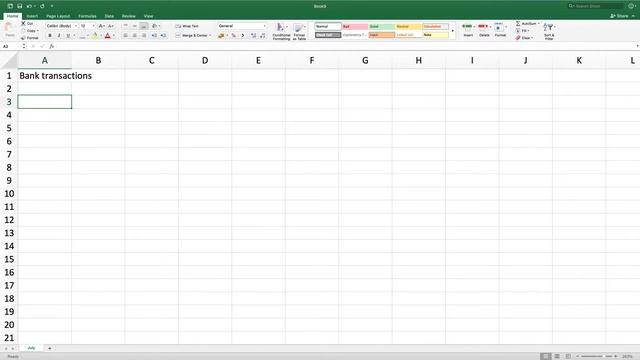The width and height of the screenshot is (640, 360).
Task: Center align cell text horizontally
Action: pos(135,36)
